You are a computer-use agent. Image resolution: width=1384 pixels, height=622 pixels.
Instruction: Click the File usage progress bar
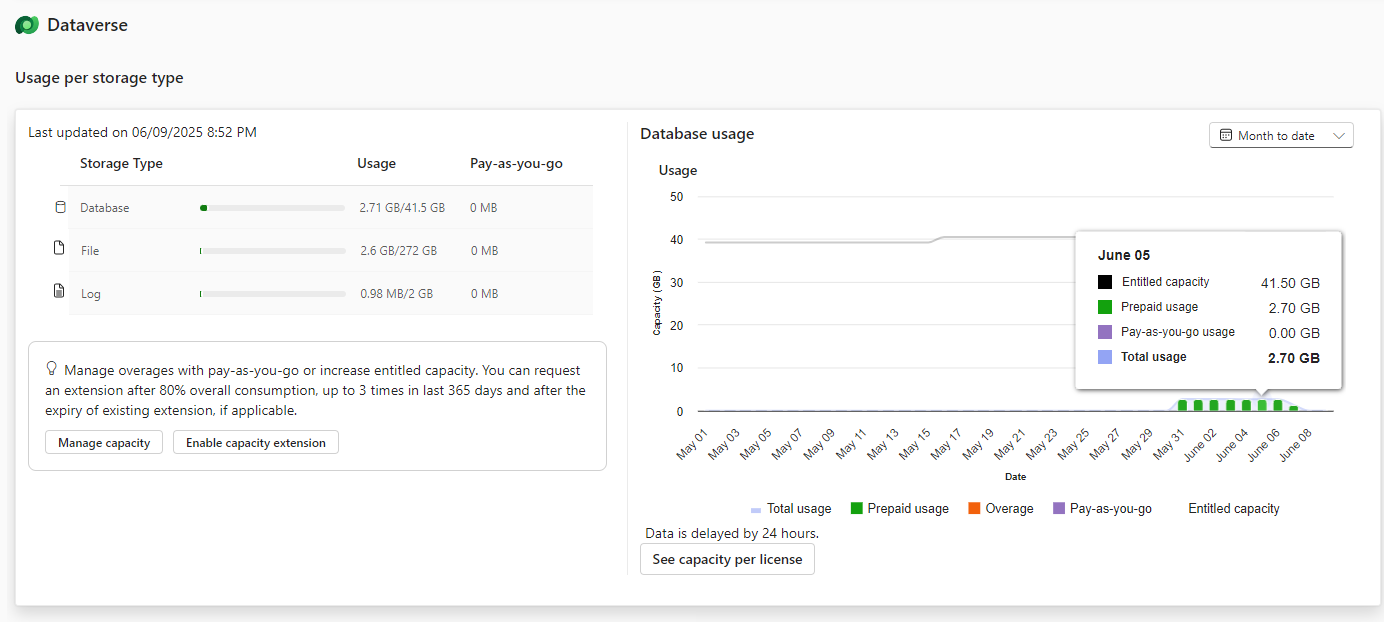coord(272,251)
